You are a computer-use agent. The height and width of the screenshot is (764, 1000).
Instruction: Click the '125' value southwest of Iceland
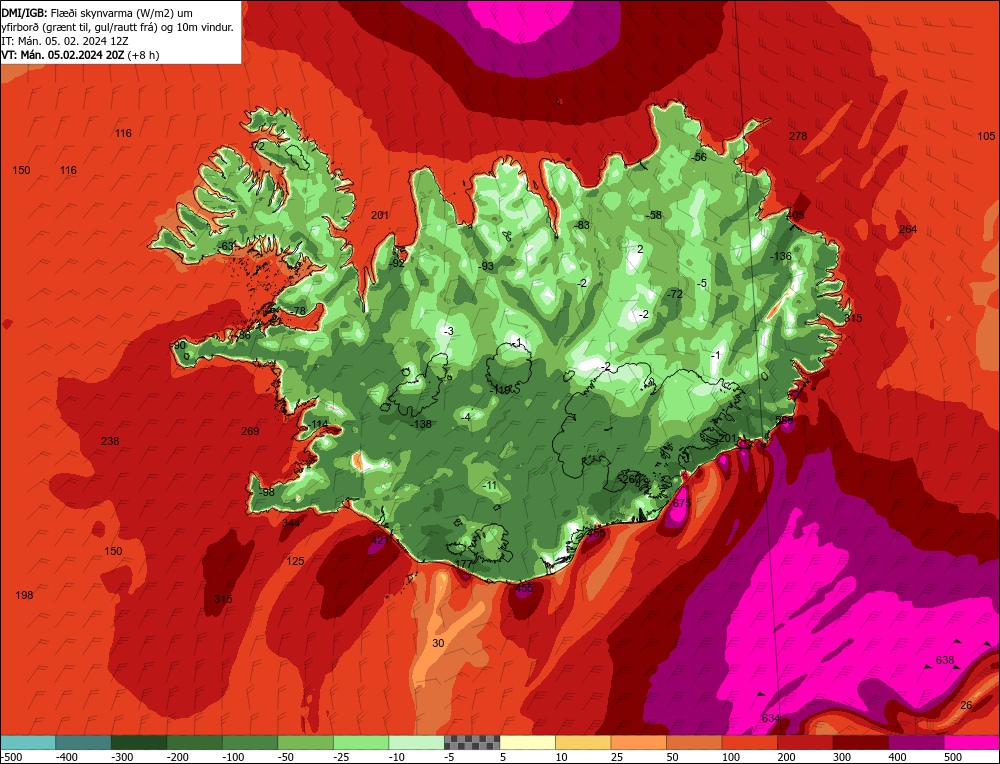[295, 561]
